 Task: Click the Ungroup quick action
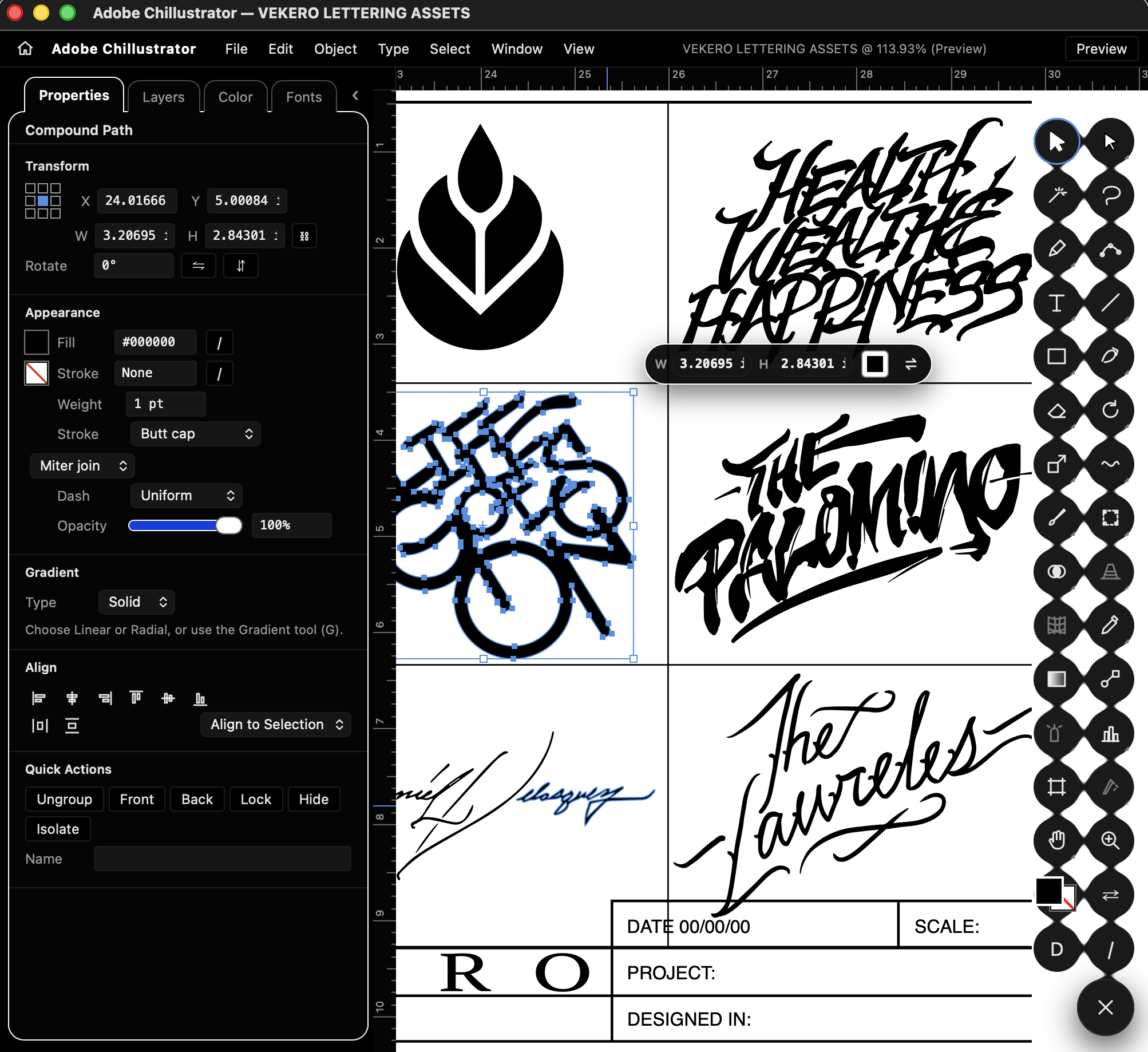tap(65, 800)
